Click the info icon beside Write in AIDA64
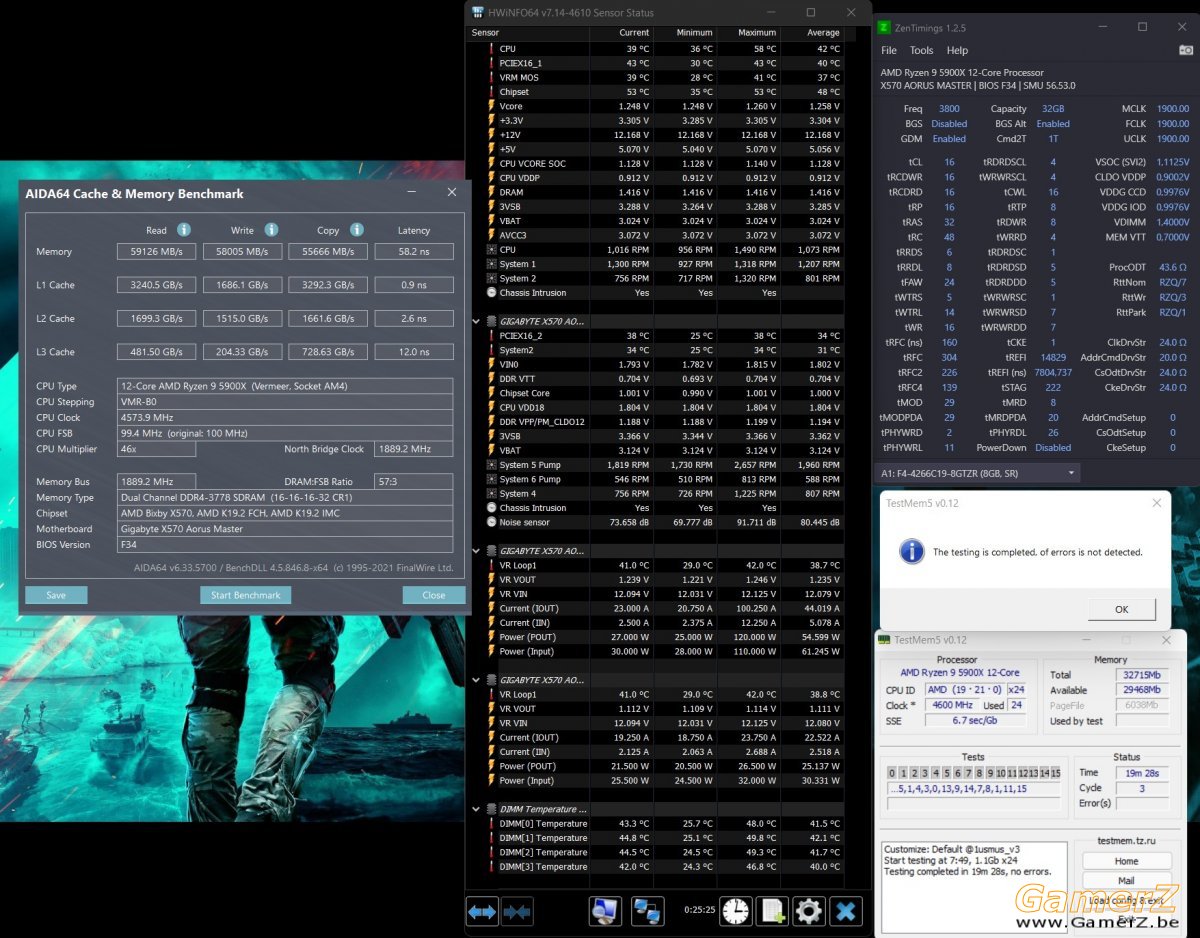Viewport: 1200px width, 938px height. click(x=271, y=230)
